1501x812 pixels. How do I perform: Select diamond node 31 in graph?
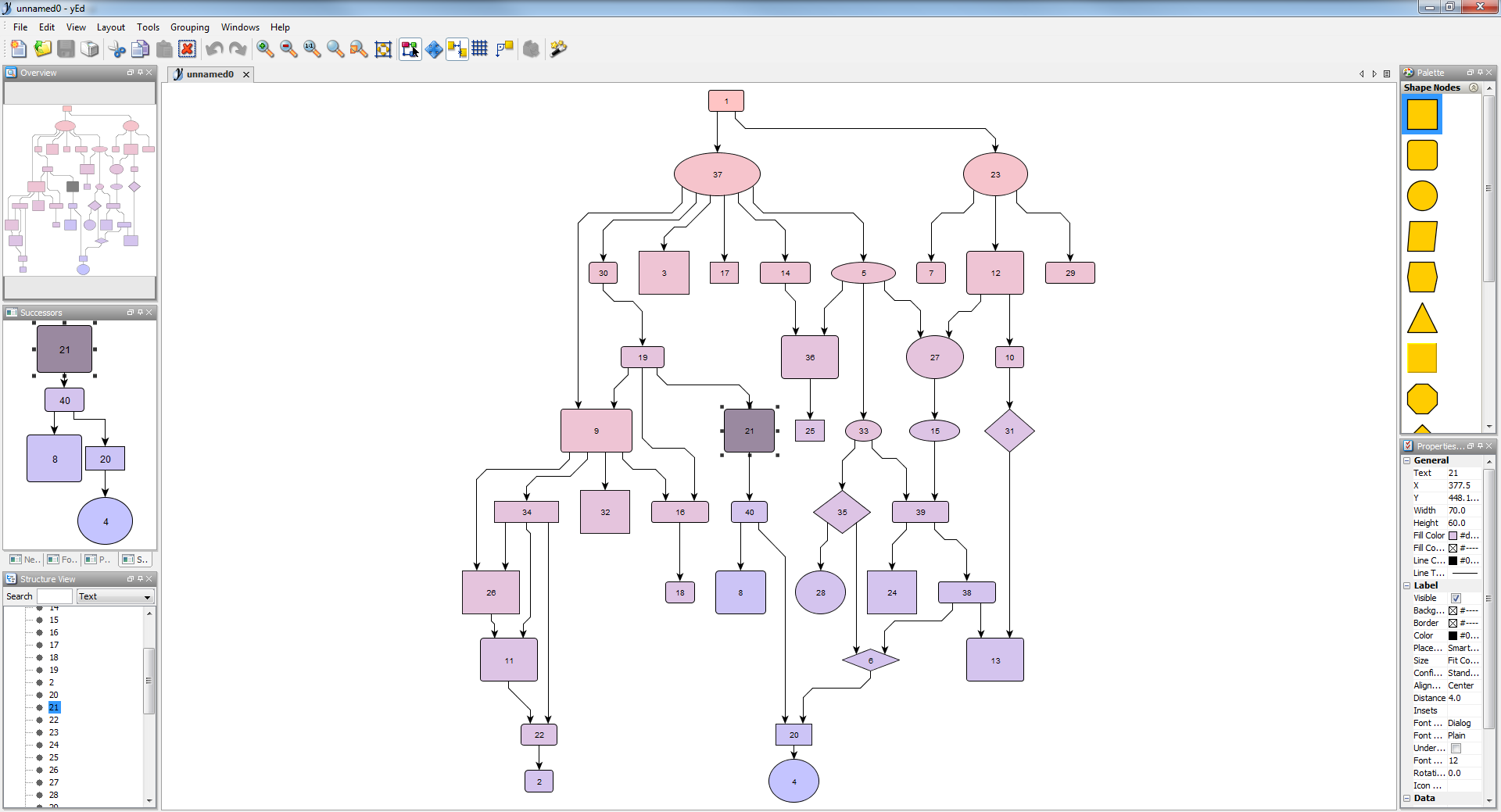pyautogui.click(x=1009, y=431)
